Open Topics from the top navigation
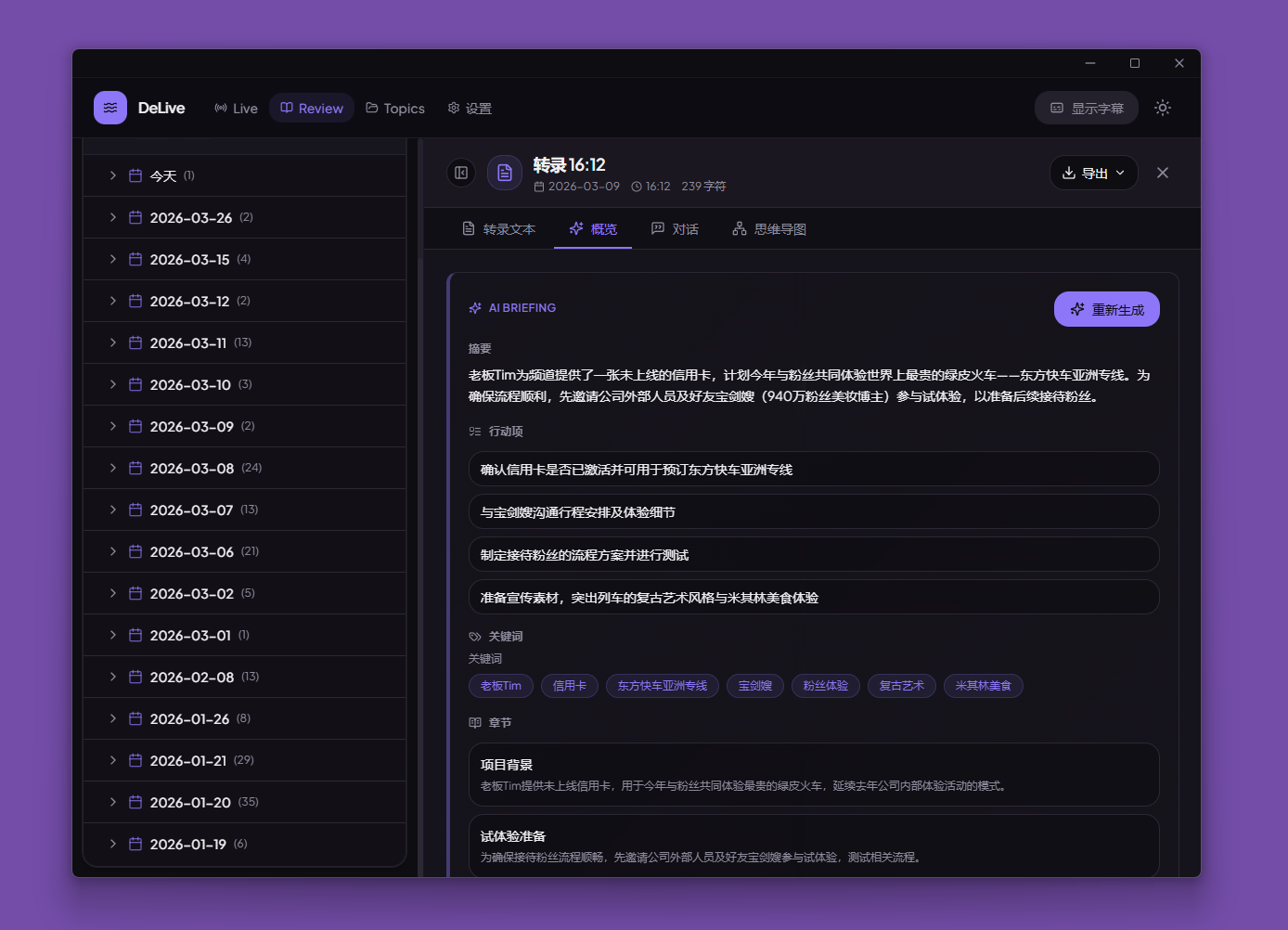The width and height of the screenshot is (1288, 930). [x=395, y=108]
